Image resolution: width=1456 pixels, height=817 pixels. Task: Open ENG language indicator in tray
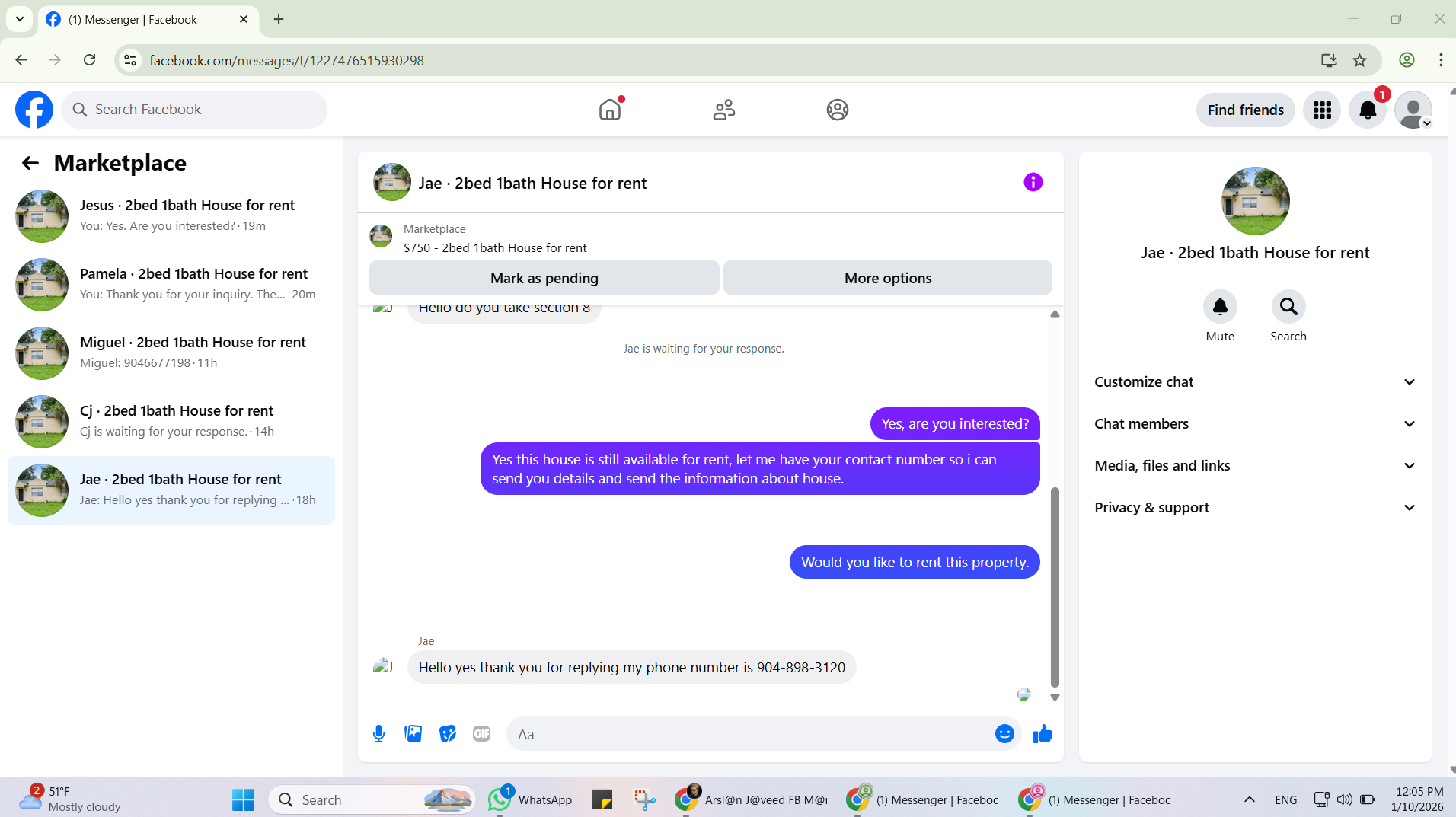coord(1285,799)
